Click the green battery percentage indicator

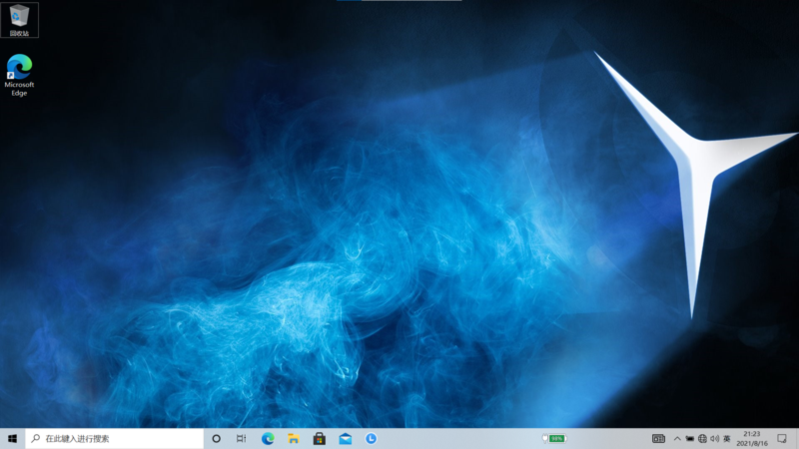[x=554, y=439]
